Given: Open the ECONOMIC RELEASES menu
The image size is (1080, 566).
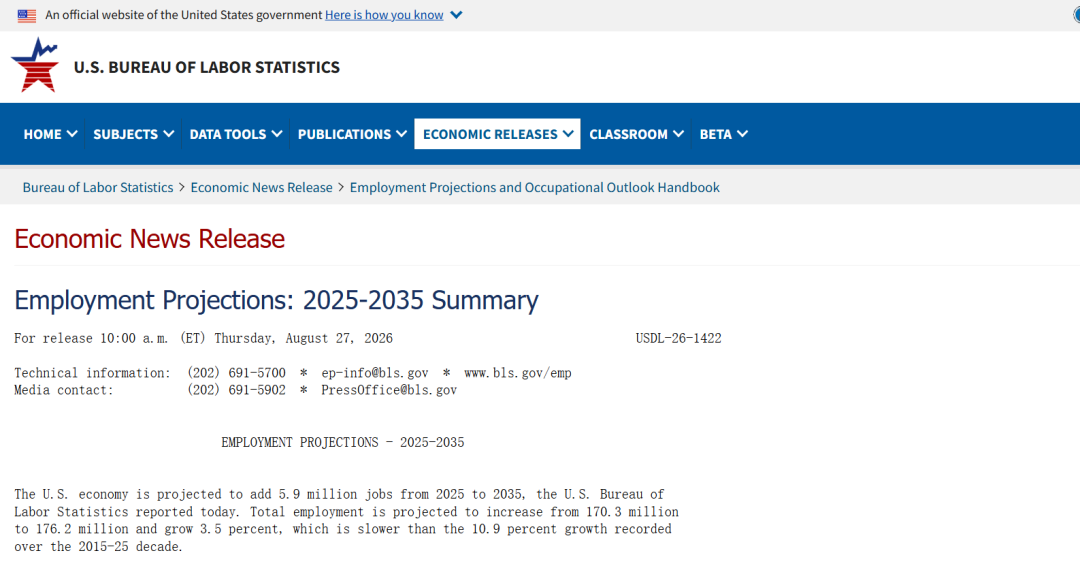Looking at the screenshot, I should 497,134.
